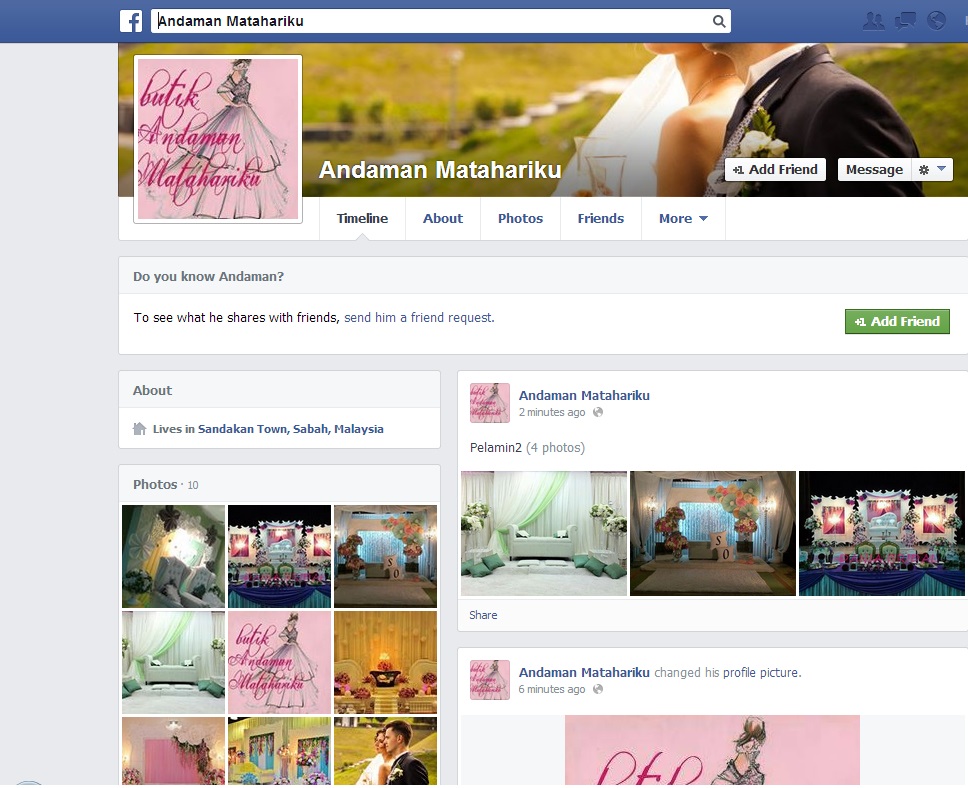
Task: Click the profile avatar on the Pelamin2 post
Action: [x=490, y=403]
